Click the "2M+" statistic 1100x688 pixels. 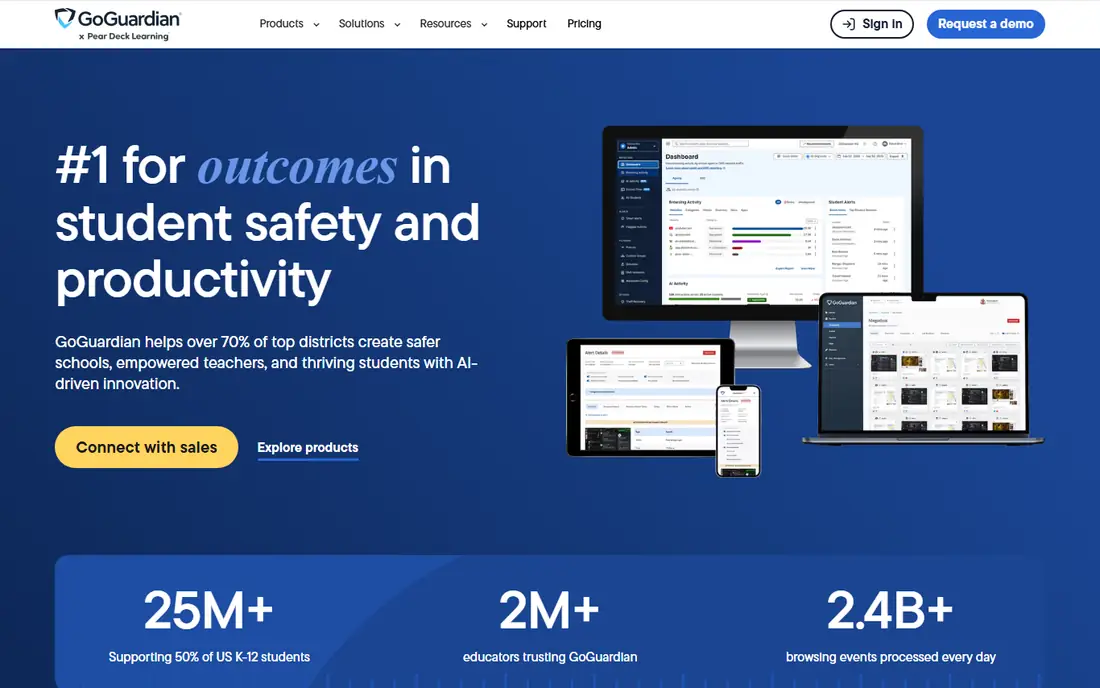coord(549,610)
